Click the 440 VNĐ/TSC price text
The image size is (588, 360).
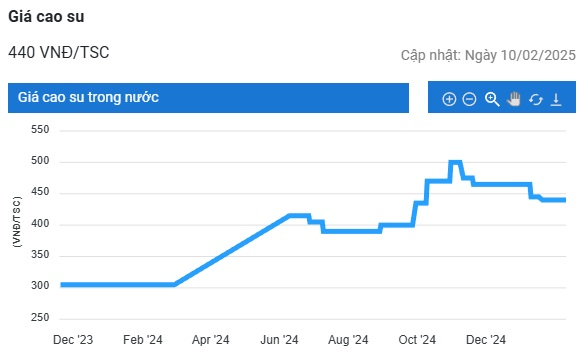tap(58, 52)
